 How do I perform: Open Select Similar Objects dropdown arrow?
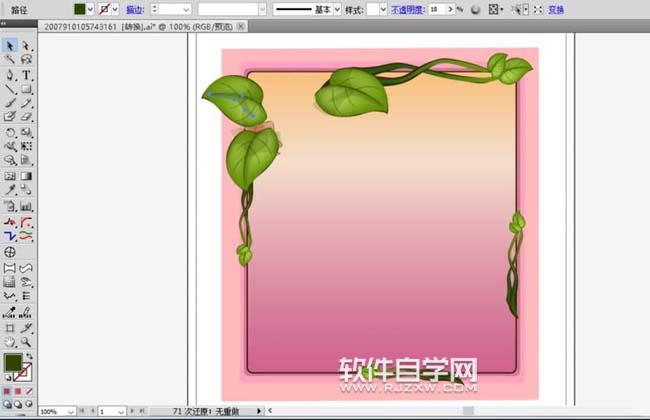pos(526,9)
